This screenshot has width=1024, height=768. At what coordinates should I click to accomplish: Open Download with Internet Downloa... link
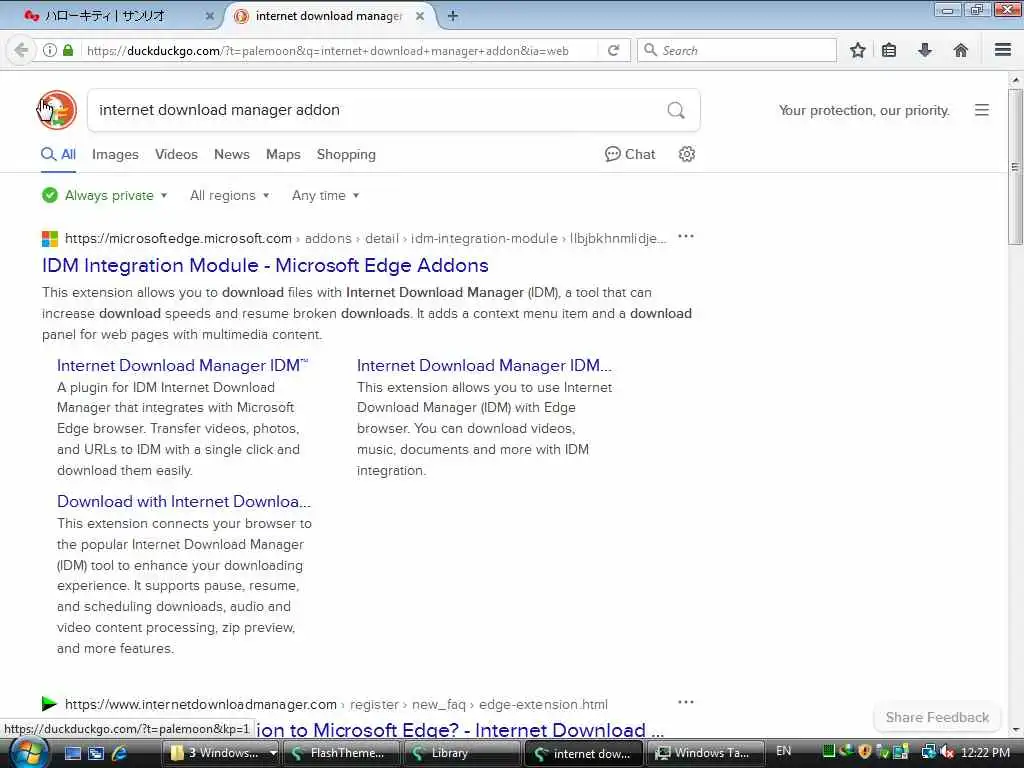point(184,502)
